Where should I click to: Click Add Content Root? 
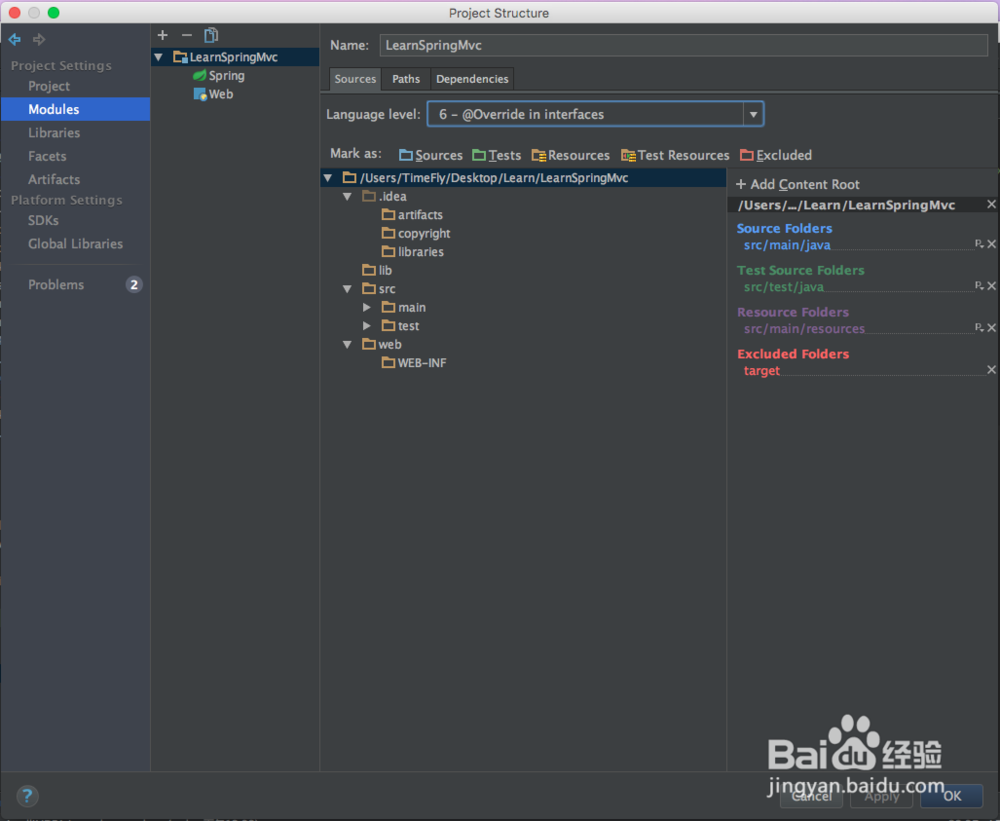(798, 184)
